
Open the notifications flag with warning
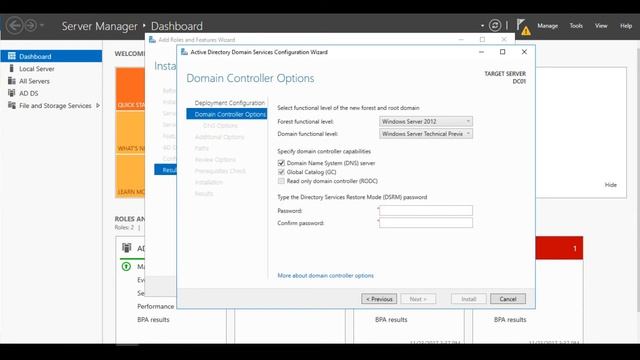pyautogui.click(x=523, y=27)
